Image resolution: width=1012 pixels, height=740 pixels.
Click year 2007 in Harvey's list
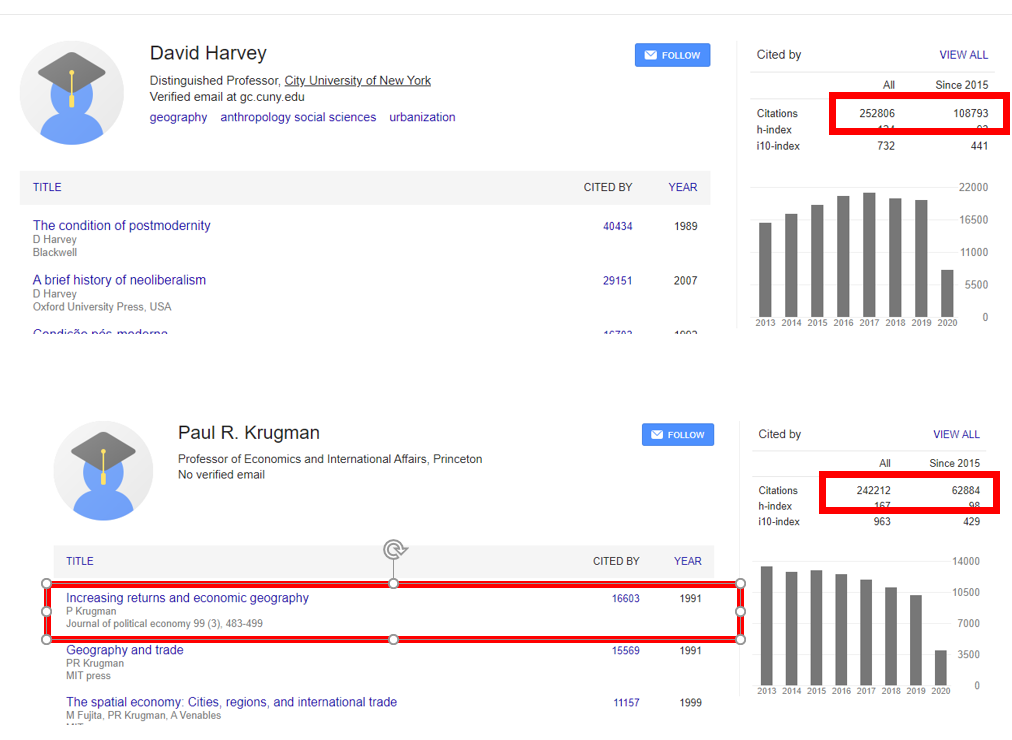coord(685,281)
